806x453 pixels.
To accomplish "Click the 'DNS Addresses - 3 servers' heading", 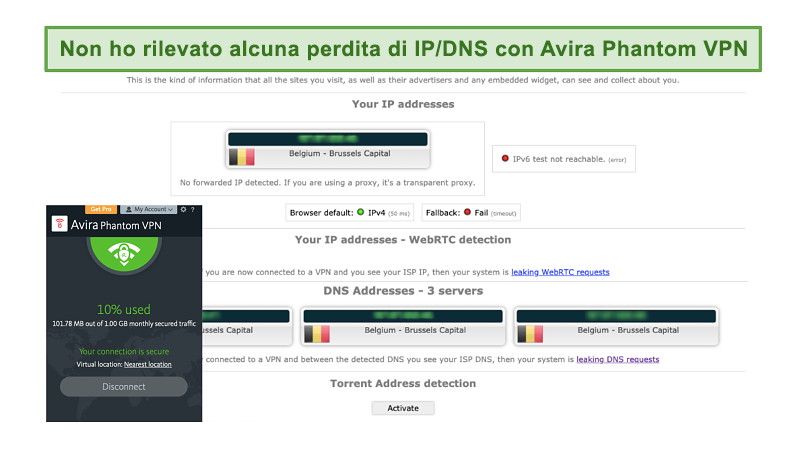I will [403, 291].
